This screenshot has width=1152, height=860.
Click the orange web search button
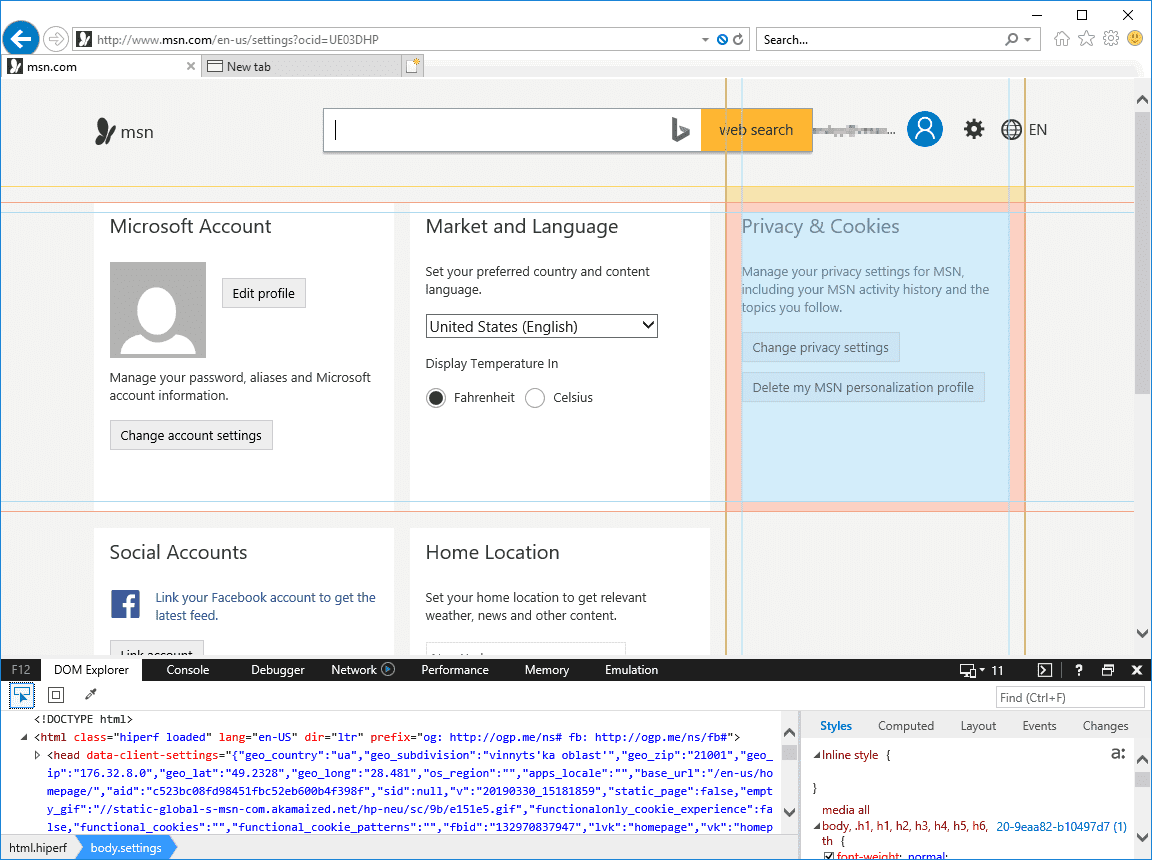click(x=757, y=130)
